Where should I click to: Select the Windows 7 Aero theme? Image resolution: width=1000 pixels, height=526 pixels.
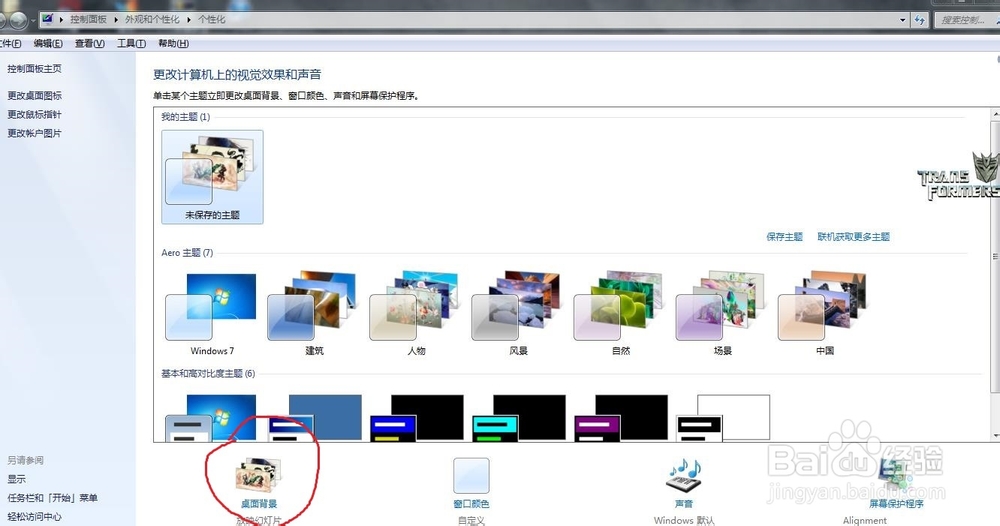[212, 314]
